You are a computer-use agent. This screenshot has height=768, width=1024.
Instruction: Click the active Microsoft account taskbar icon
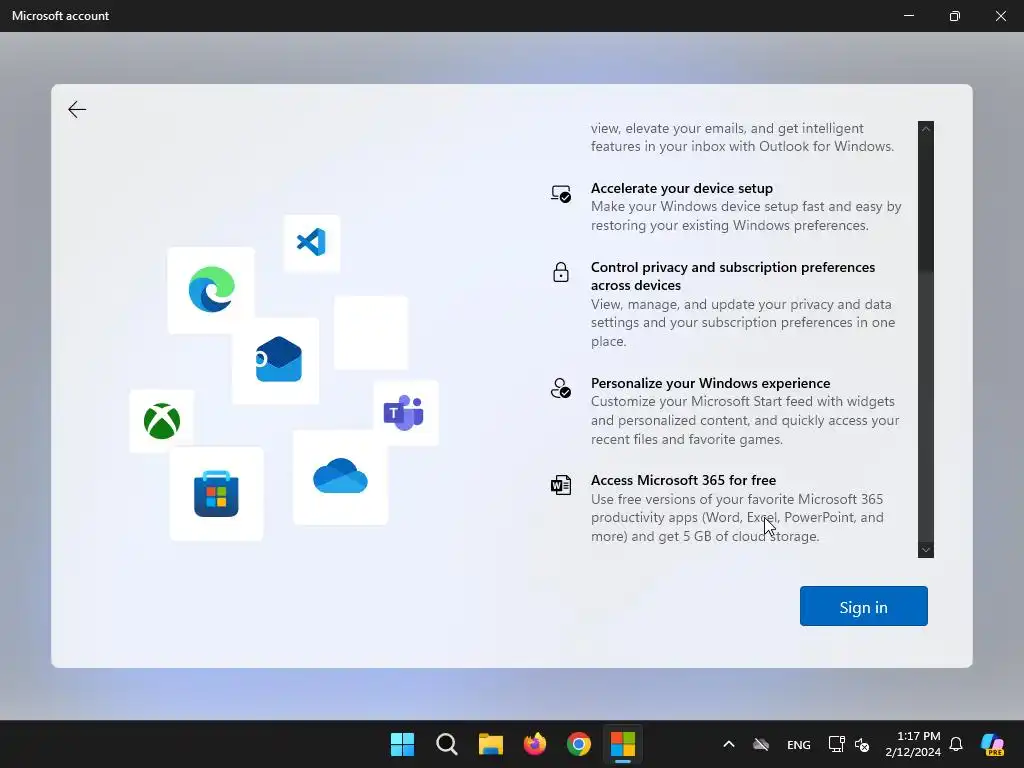pyautogui.click(x=623, y=744)
